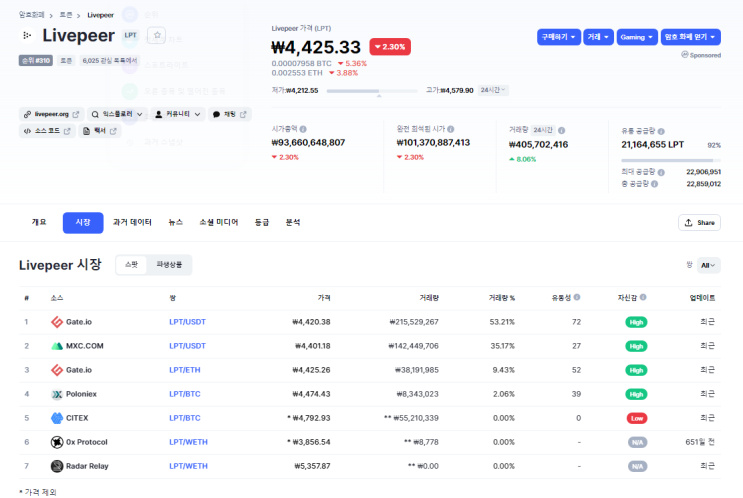Click the MXC.COM logo icon
The height and width of the screenshot is (498, 743).
coord(57,346)
